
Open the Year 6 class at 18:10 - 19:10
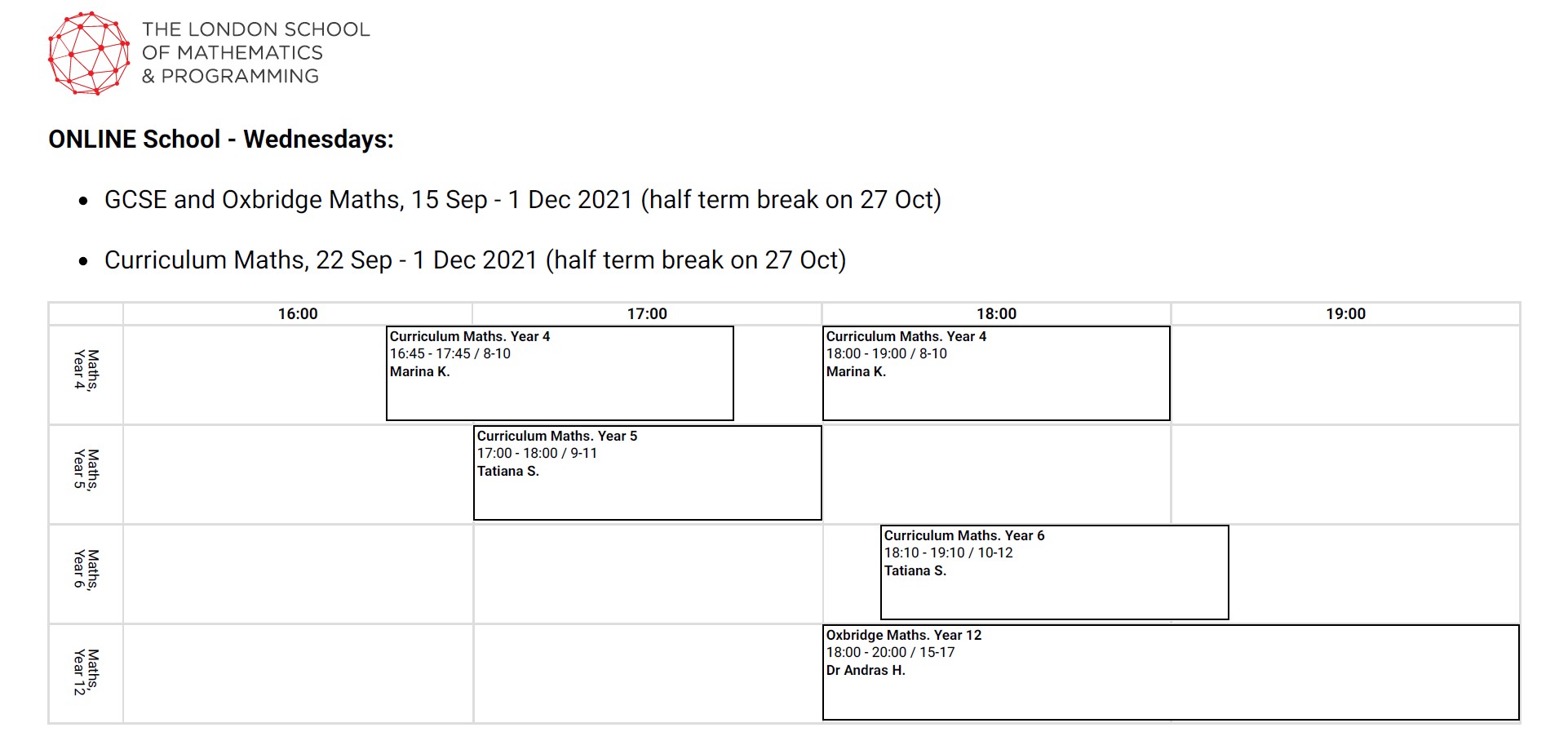1055,573
